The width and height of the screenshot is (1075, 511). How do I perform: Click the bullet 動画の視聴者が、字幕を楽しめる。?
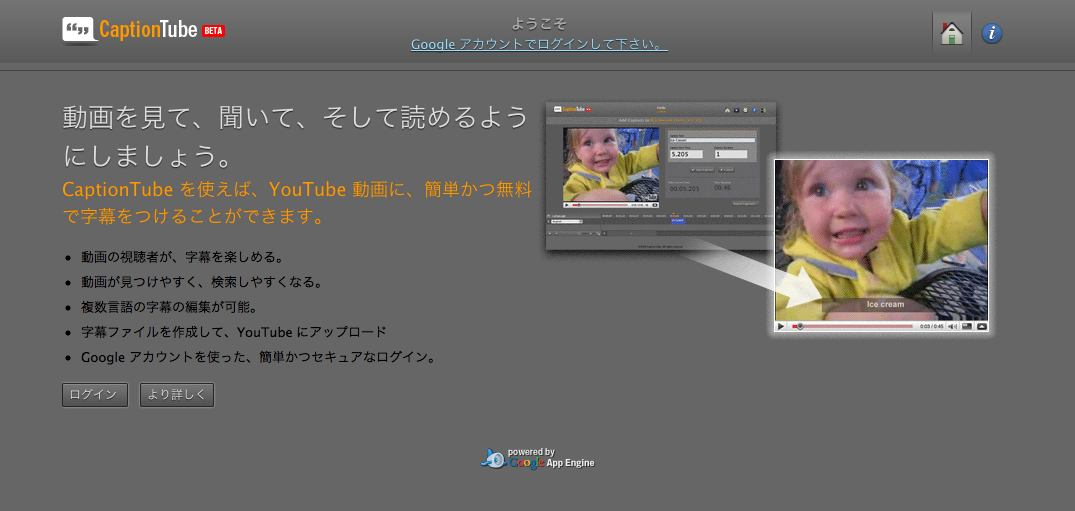(x=182, y=258)
